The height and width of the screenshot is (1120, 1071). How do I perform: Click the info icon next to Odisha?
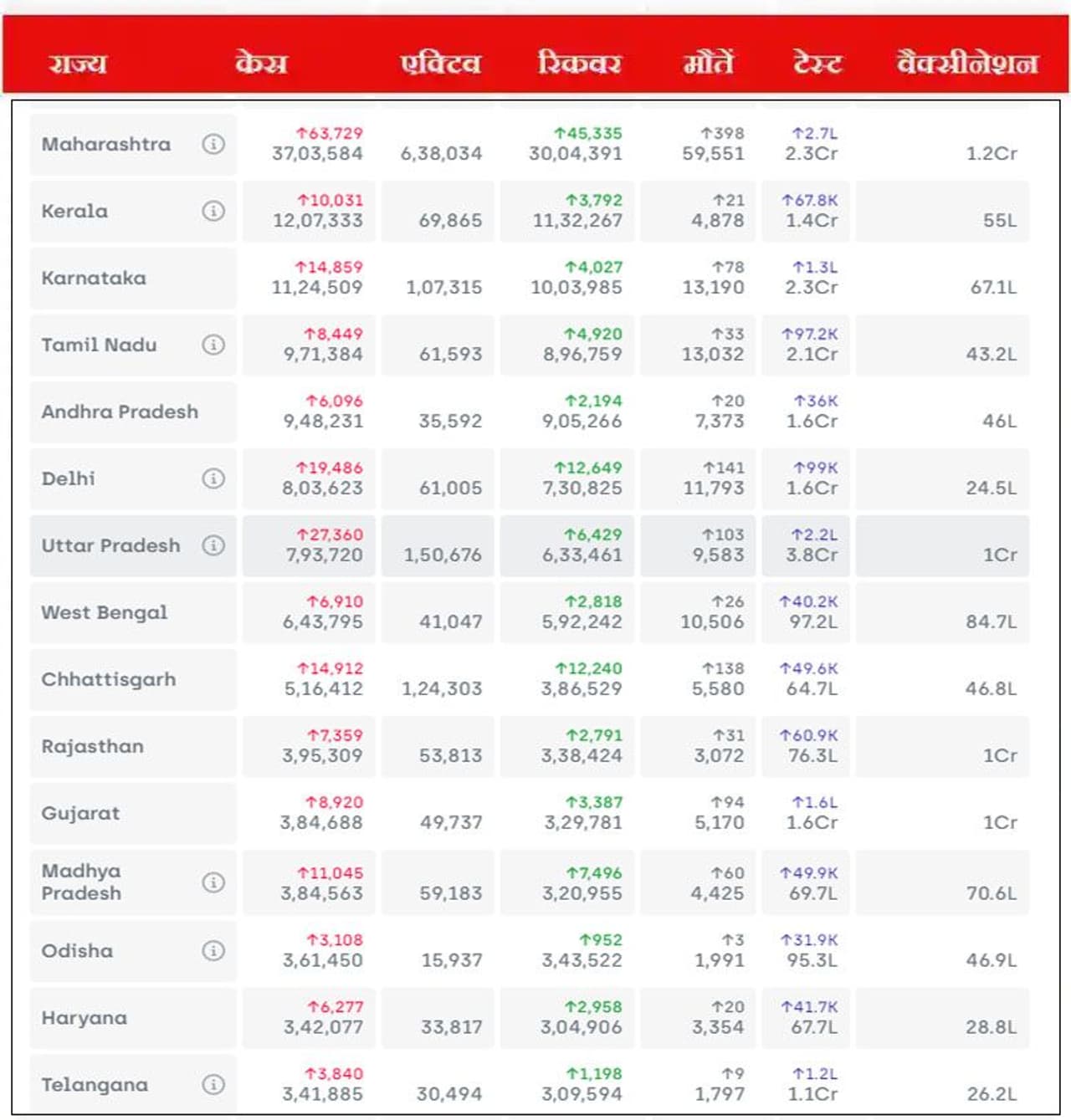click(x=213, y=951)
